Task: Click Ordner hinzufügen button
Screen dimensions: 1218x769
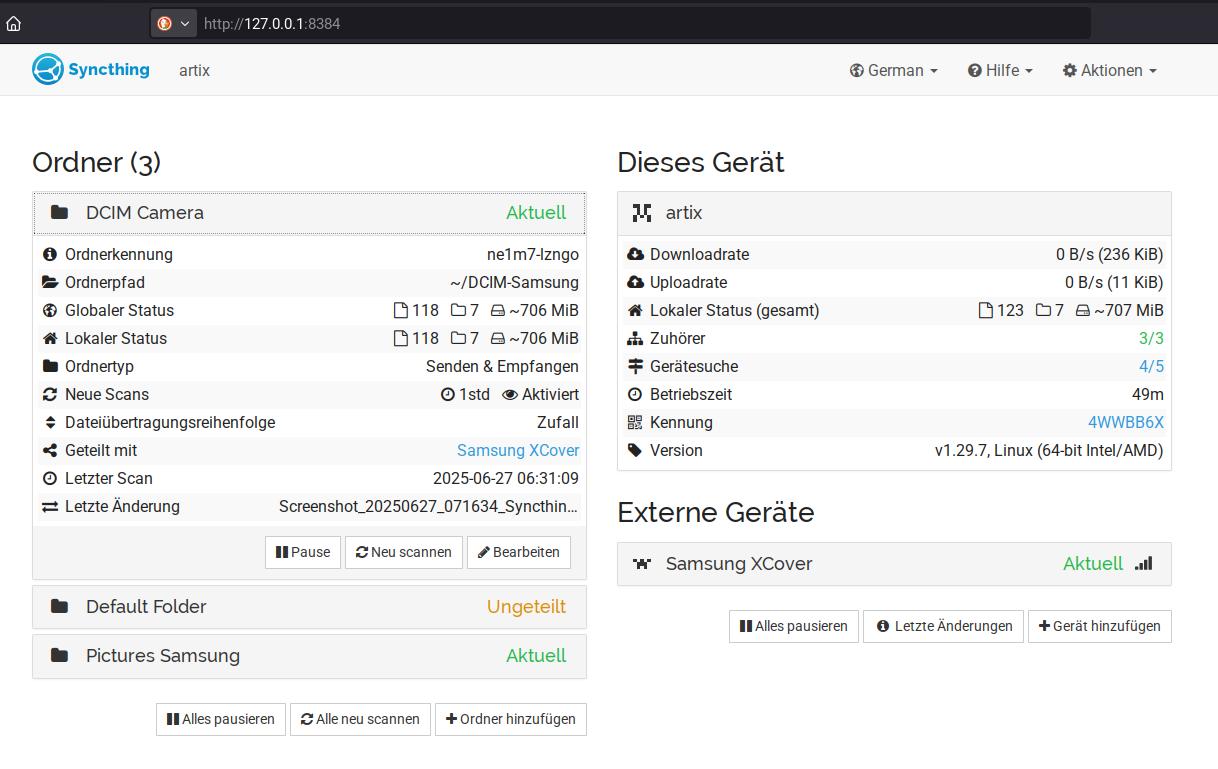Action: coord(511,719)
